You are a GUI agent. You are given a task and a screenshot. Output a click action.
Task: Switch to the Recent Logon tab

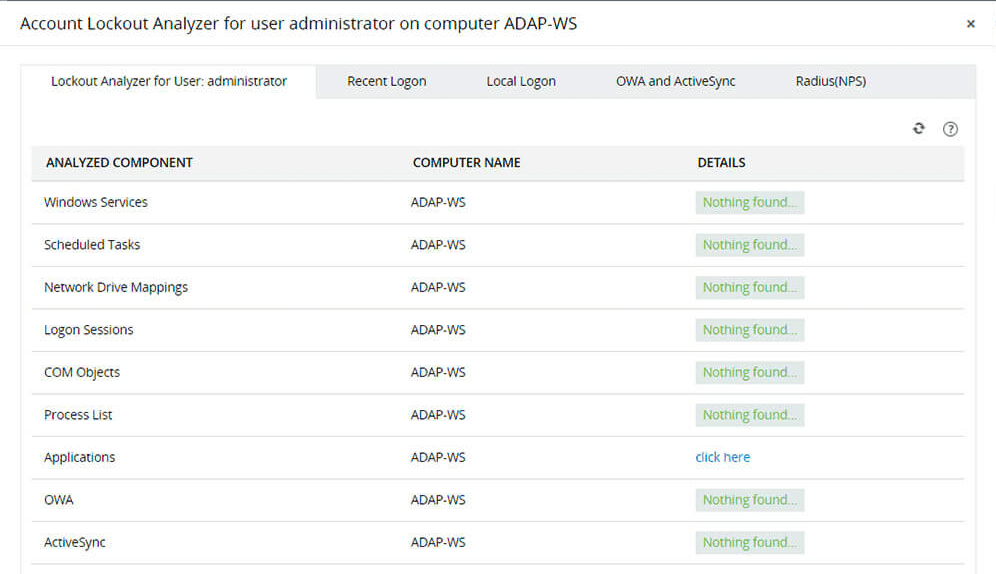tap(386, 82)
